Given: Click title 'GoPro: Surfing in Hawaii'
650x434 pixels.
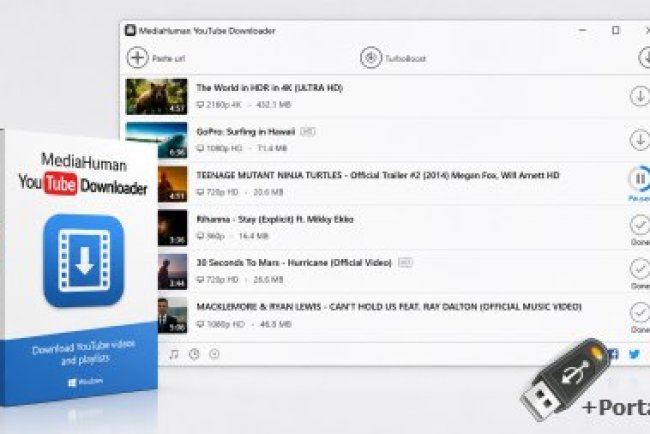Looking at the screenshot, I should click(245, 132).
